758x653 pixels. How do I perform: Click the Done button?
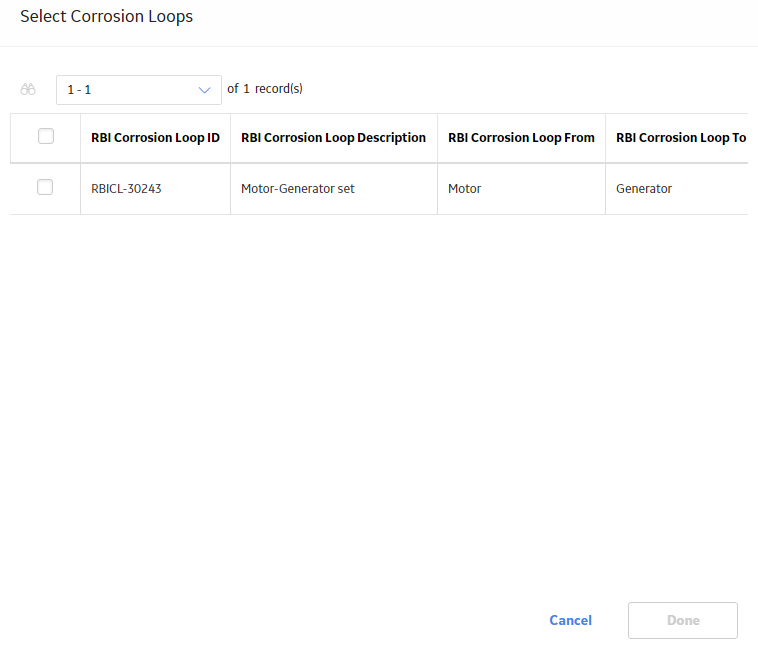coord(683,620)
